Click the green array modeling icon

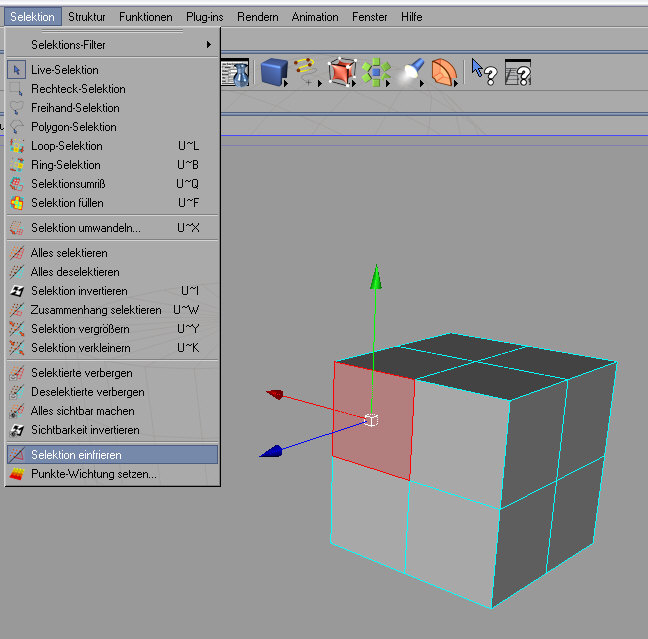[x=376, y=72]
